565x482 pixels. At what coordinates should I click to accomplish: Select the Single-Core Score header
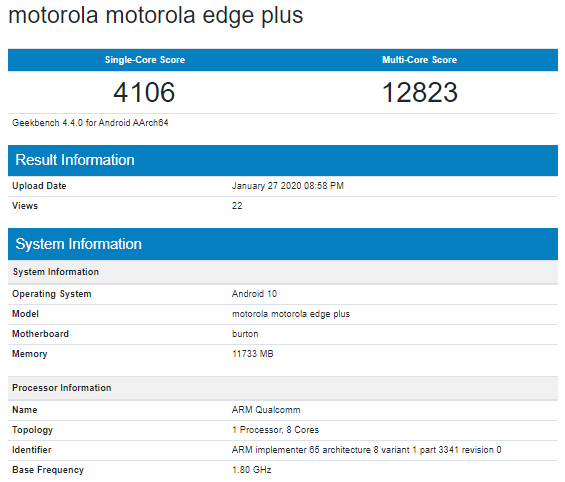coord(145,60)
